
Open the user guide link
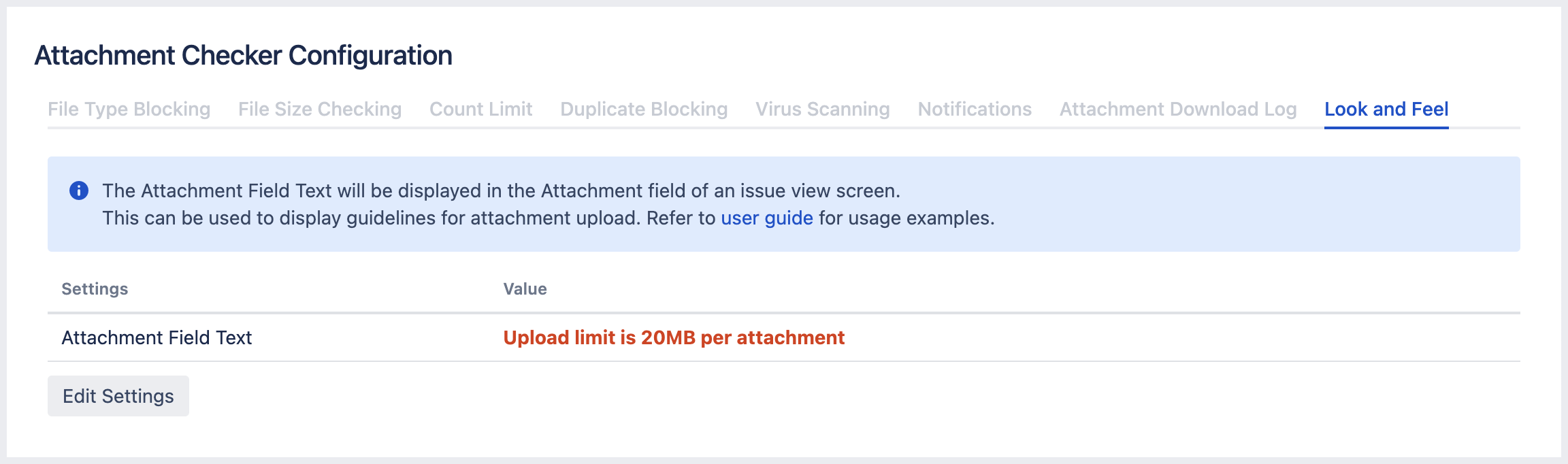point(766,218)
